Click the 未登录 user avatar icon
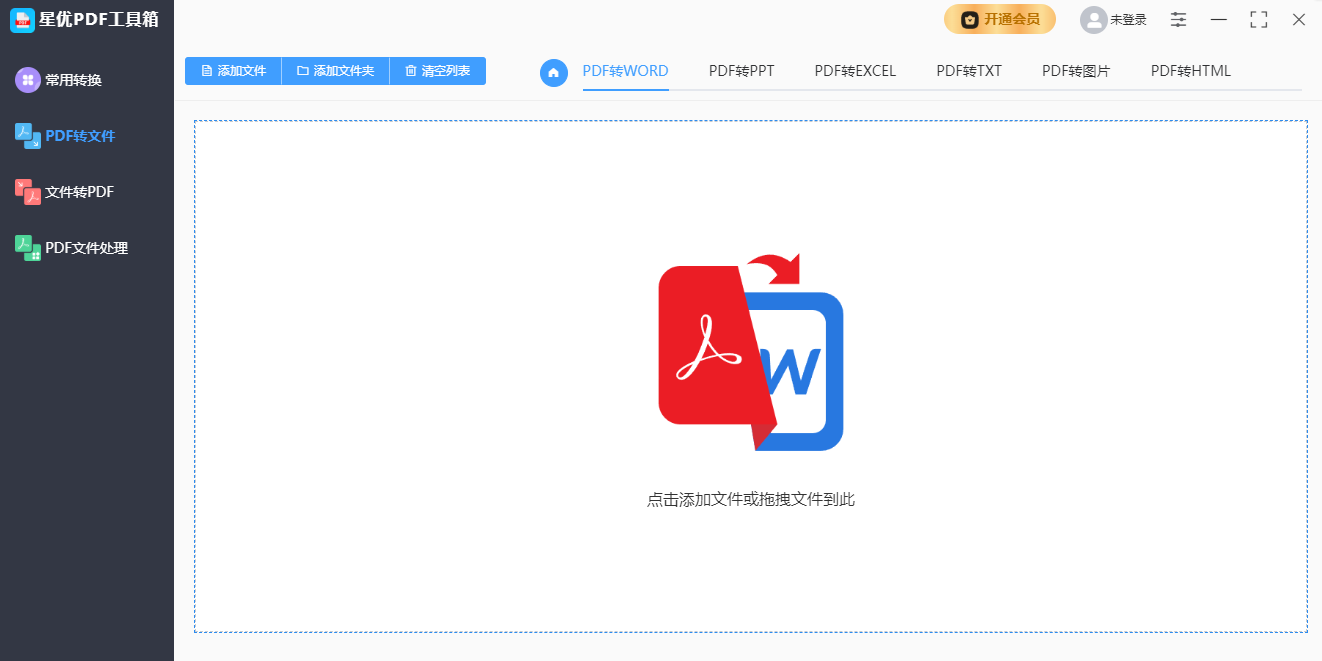The image size is (1322, 661). click(1093, 19)
